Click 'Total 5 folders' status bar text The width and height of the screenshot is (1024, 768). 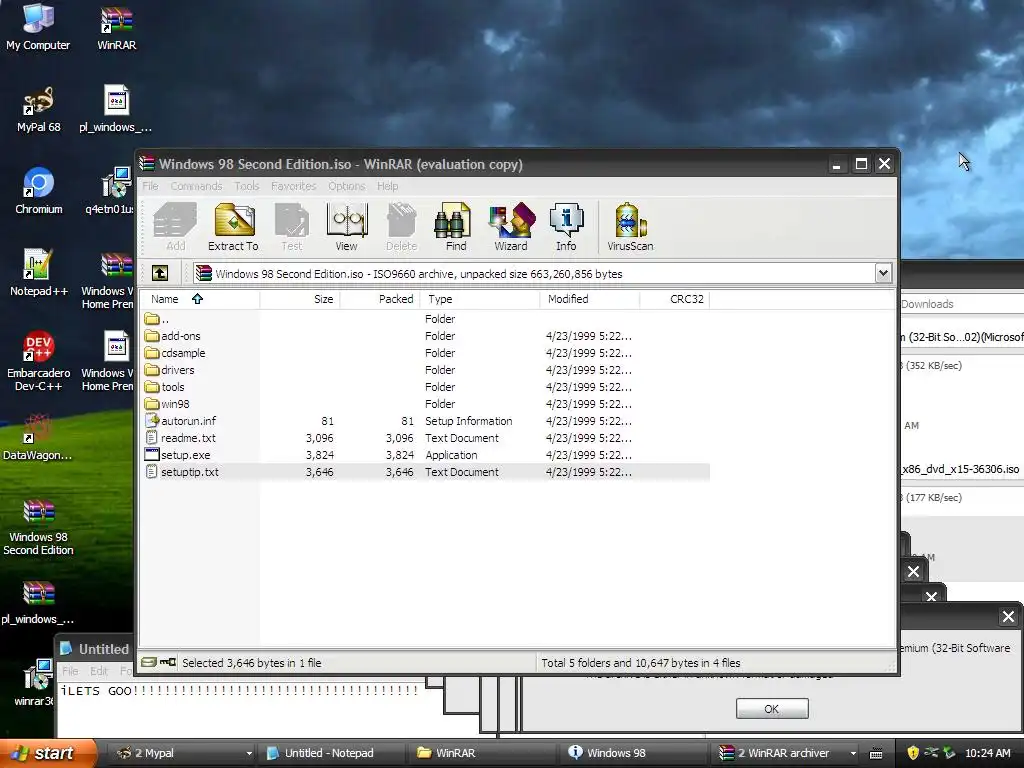(x=641, y=663)
